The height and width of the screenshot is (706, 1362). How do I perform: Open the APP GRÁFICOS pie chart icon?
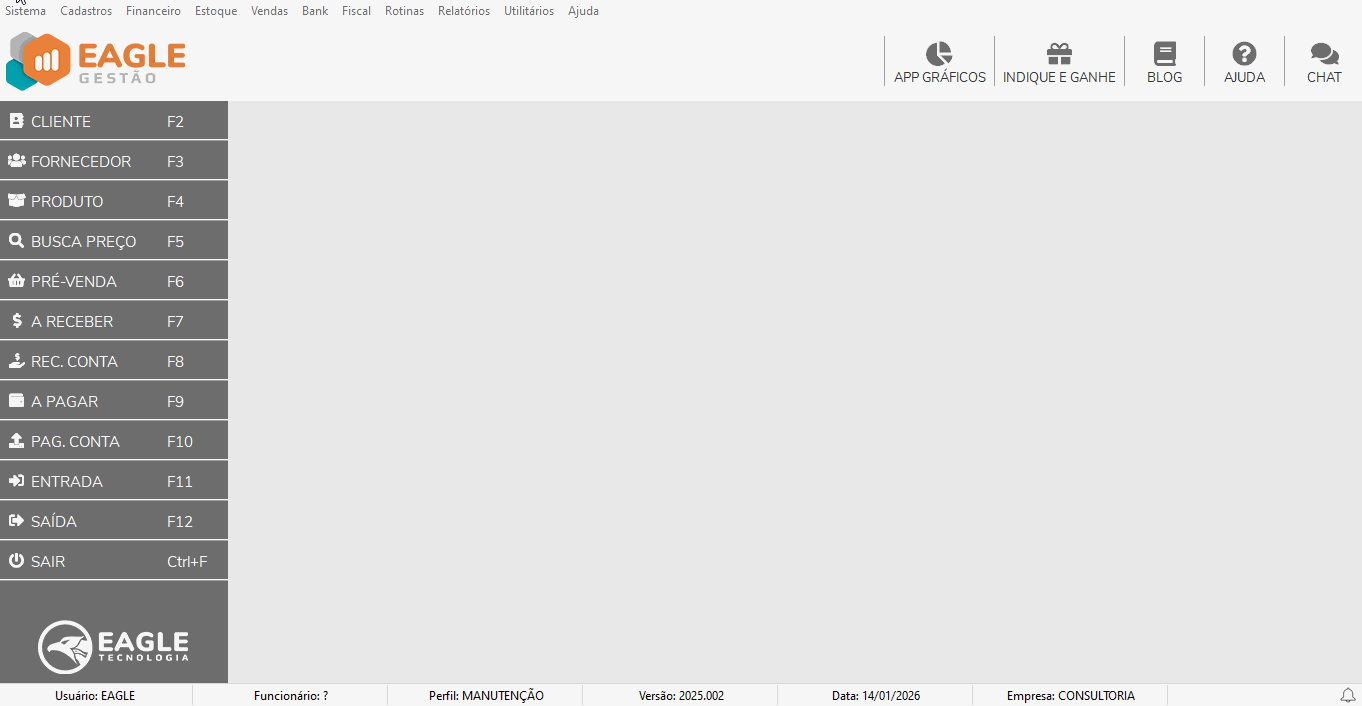point(939,54)
